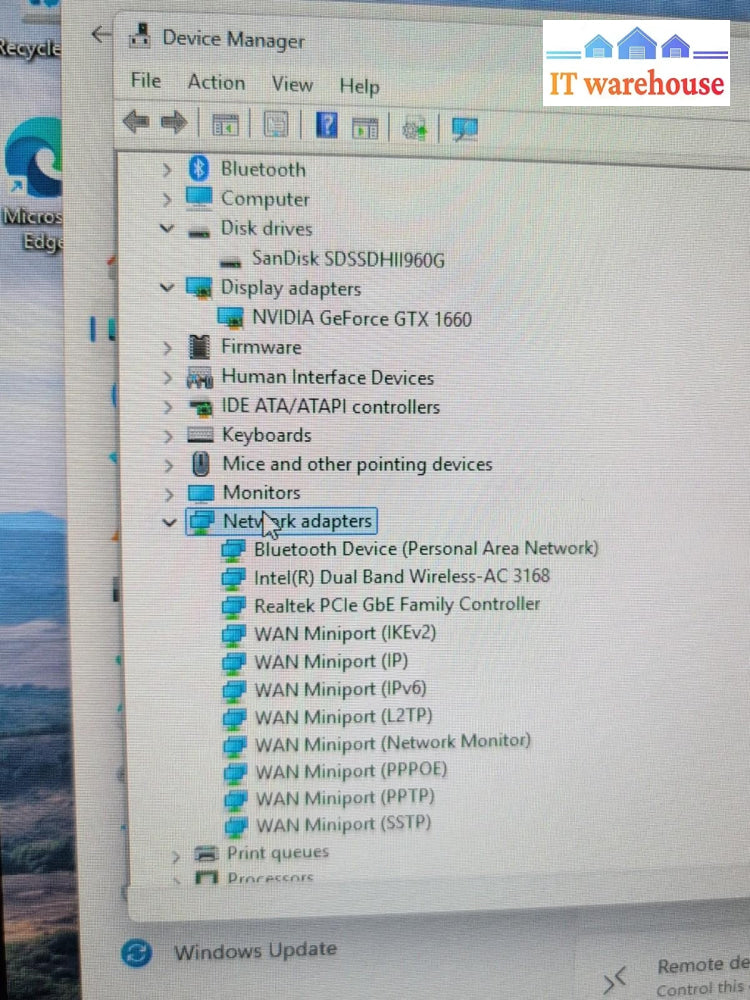The height and width of the screenshot is (1000, 750).
Task: Select WAN Miniport (Network Monitor)
Action: click(393, 744)
